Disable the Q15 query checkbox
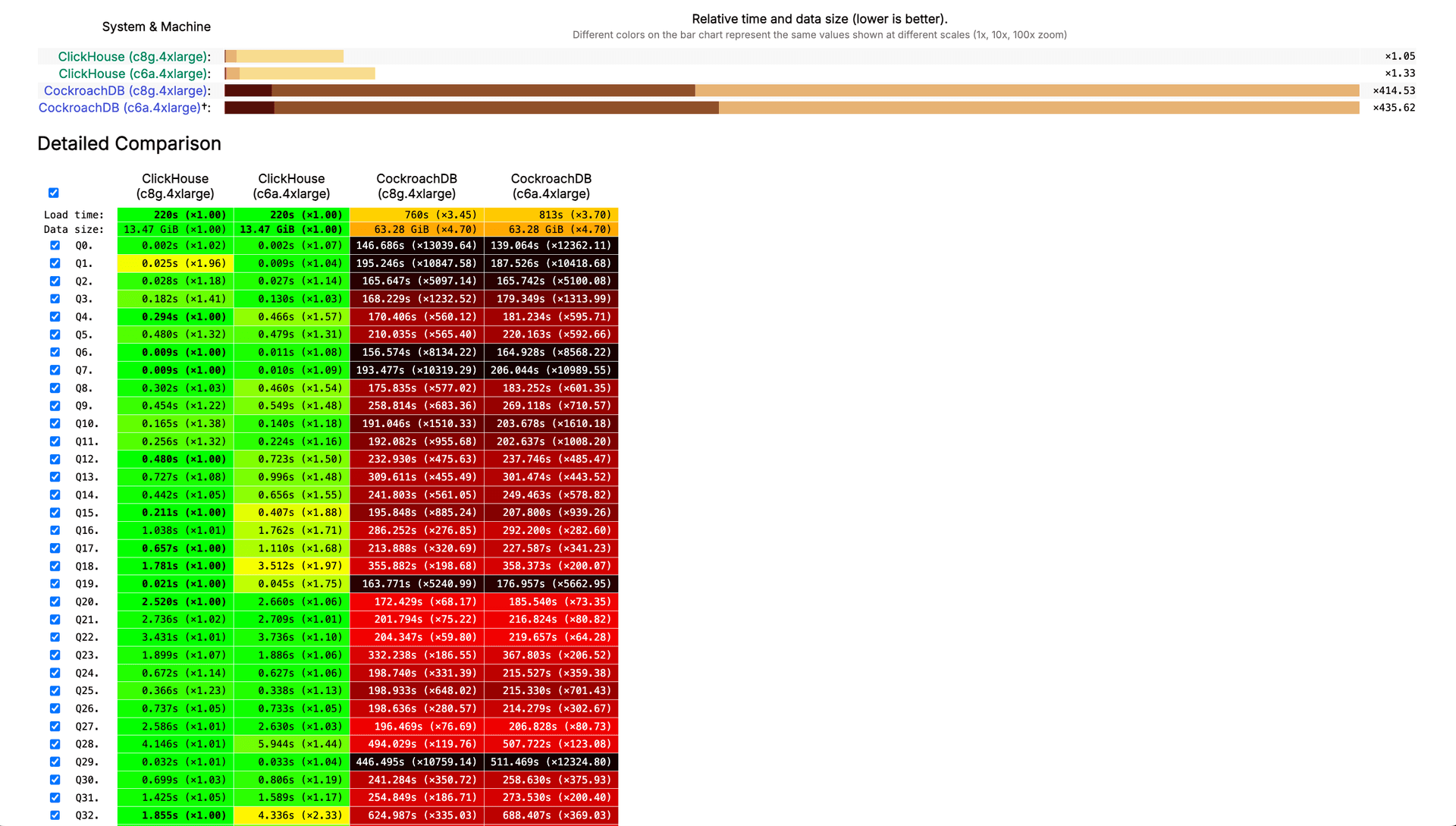This screenshot has height=826, width=1456. [x=55, y=513]
